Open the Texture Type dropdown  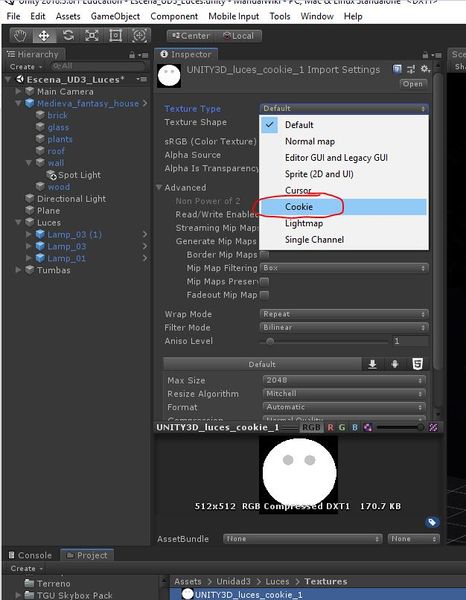click(x=344, y=109)
